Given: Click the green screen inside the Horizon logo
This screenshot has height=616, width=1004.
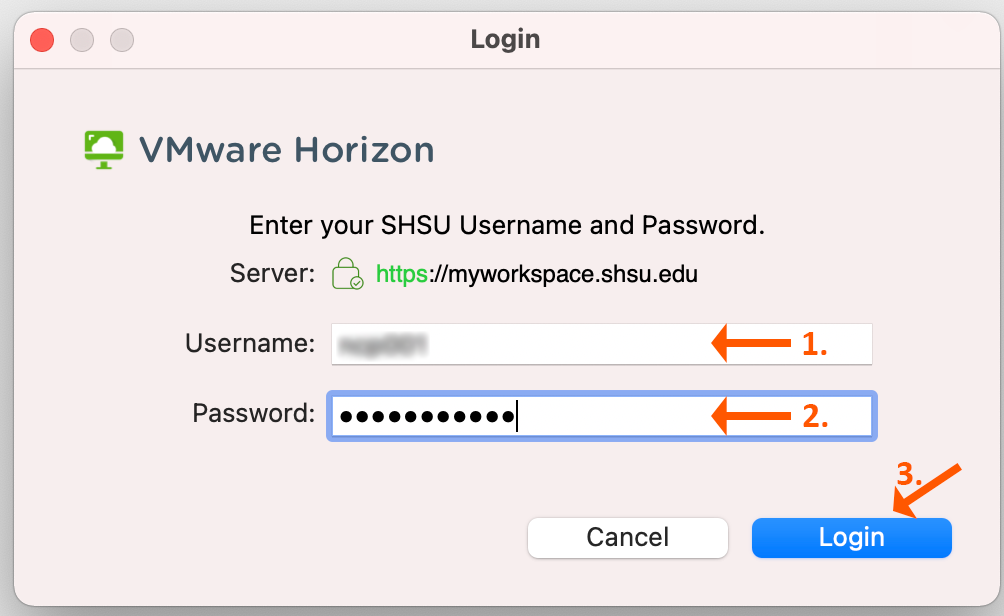Looking at the screenshot, I should [x=103, y=144].
